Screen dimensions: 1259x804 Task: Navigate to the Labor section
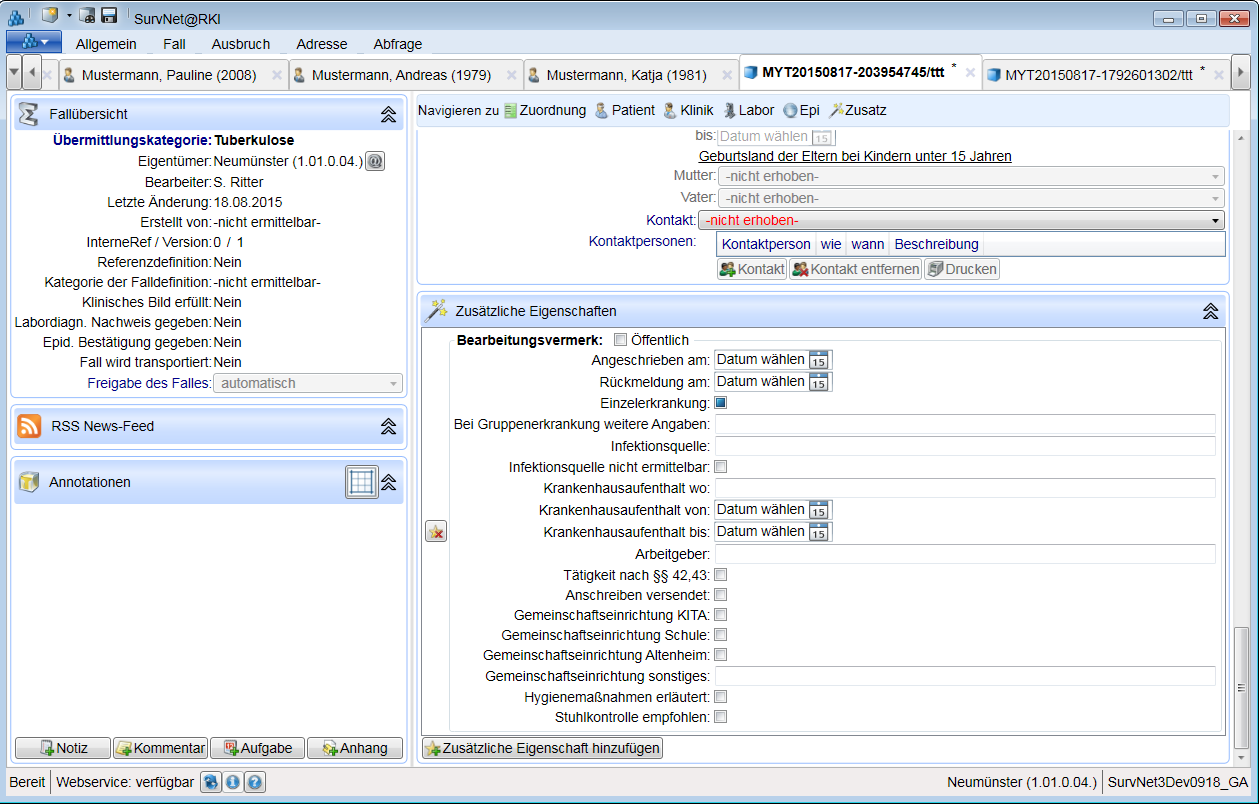pyautogui.click(x=748, y=111)
